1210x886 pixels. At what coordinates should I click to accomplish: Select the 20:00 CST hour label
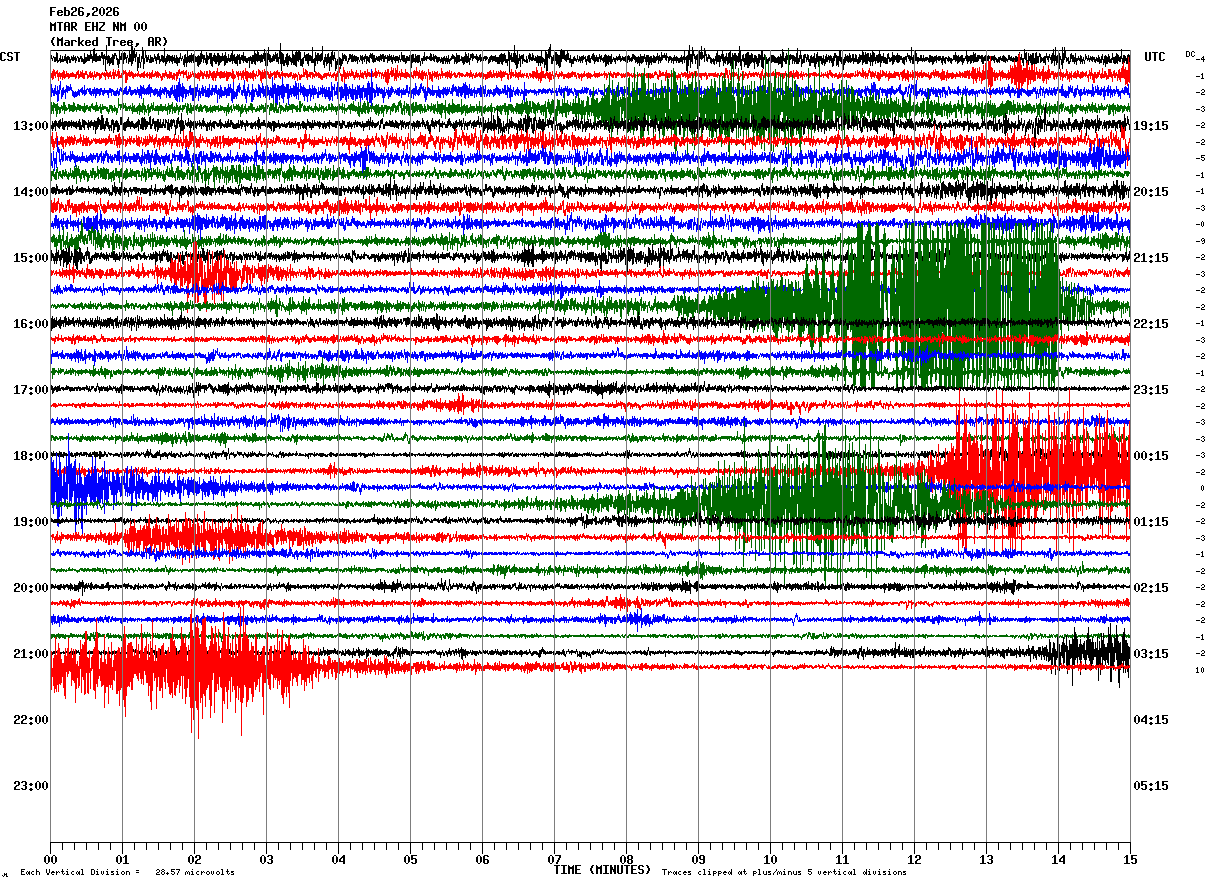pyautogui.click(x=31, y=588)
